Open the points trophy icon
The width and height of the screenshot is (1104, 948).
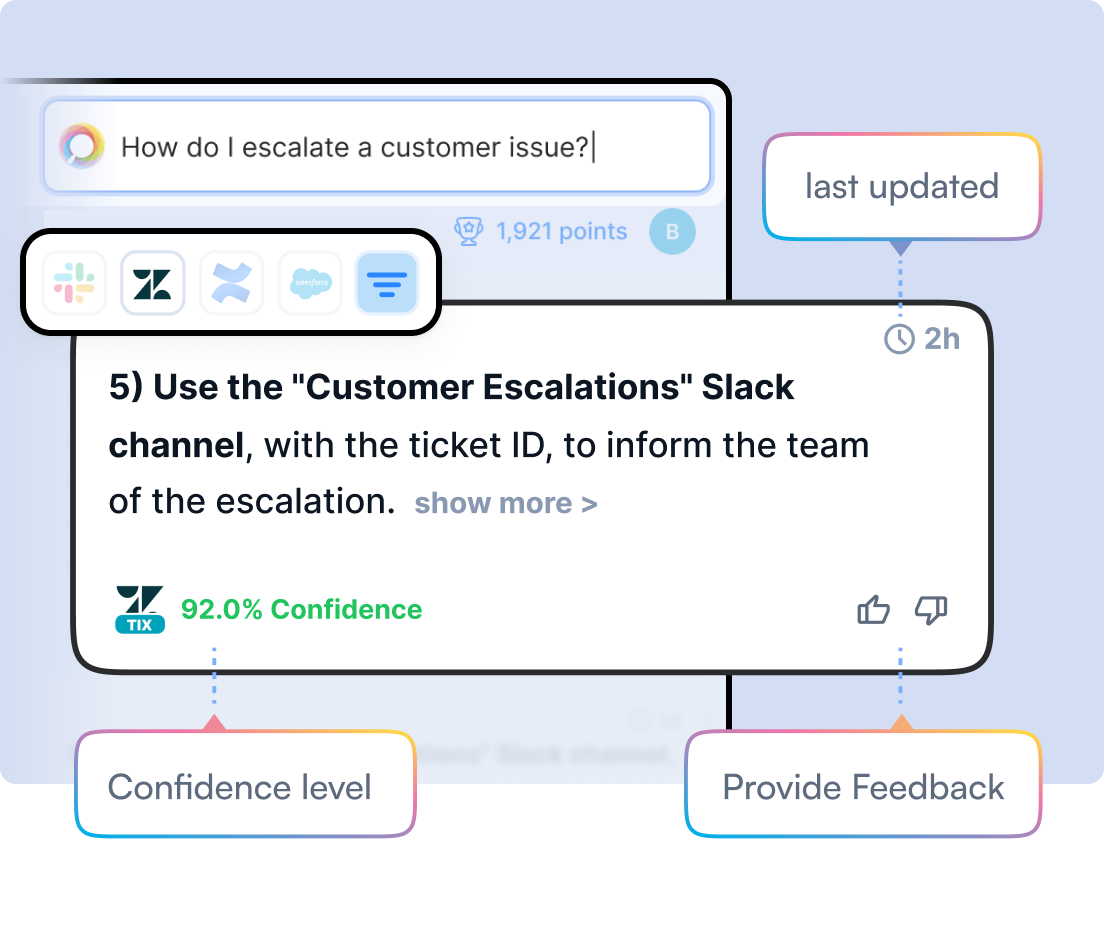click(x=468, y=231)
